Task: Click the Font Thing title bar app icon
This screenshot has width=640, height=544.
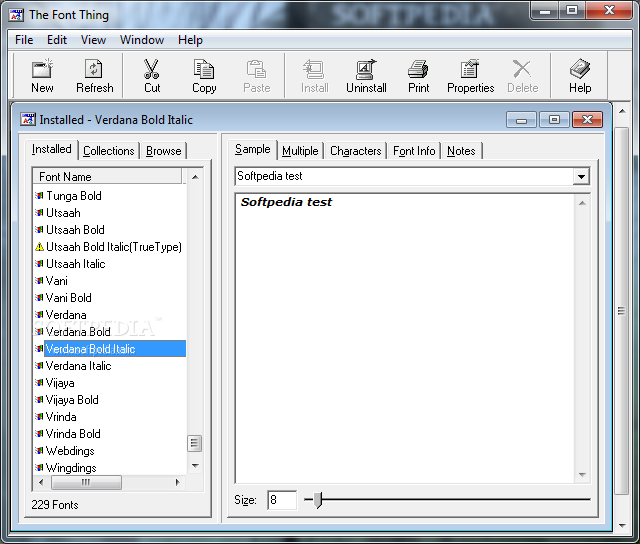Action: (x=16, y=15)
